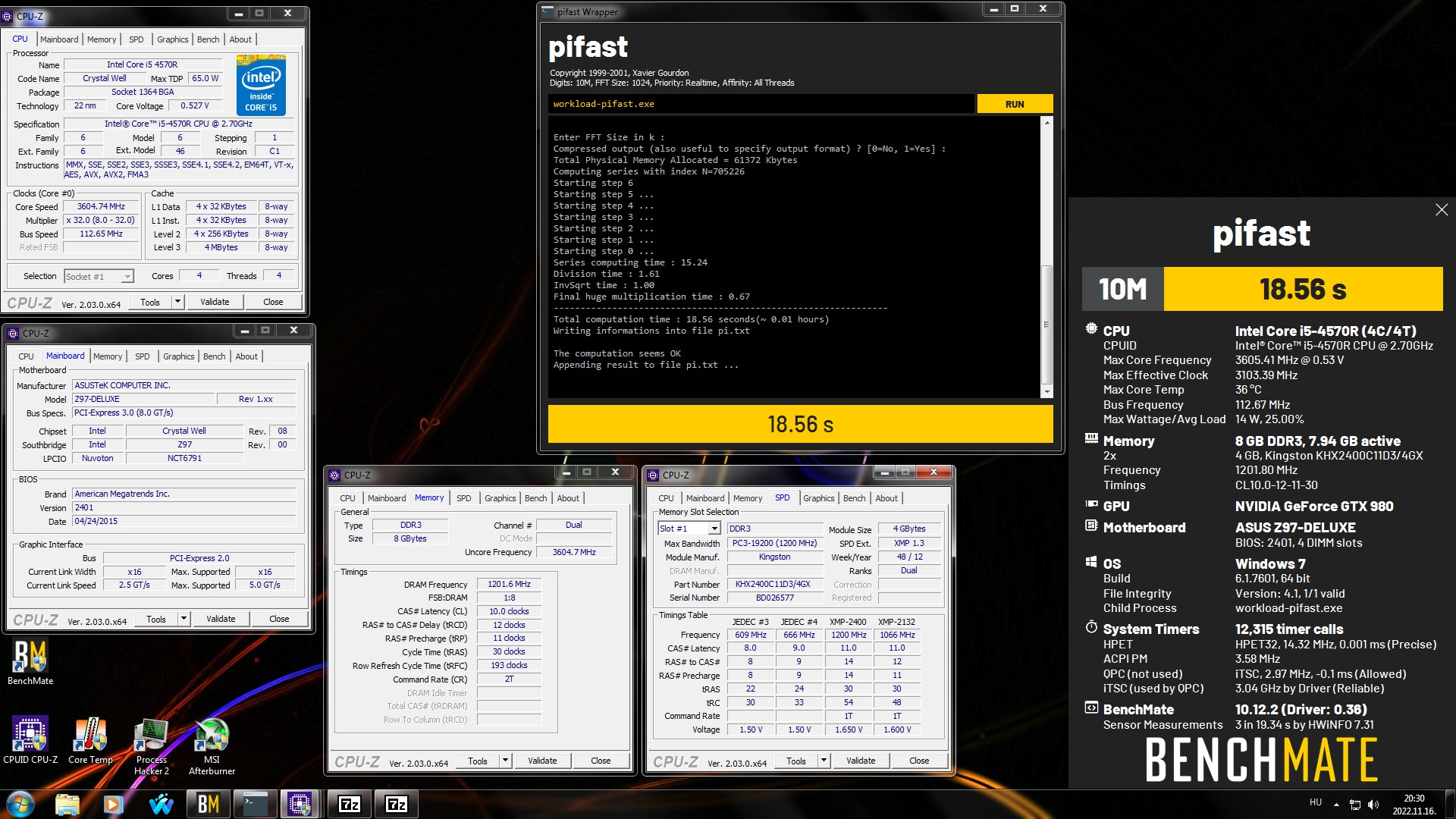Switch to the console window taskbar button
The width and height of the screenshot is (1456, 819).
click(254, 804)
